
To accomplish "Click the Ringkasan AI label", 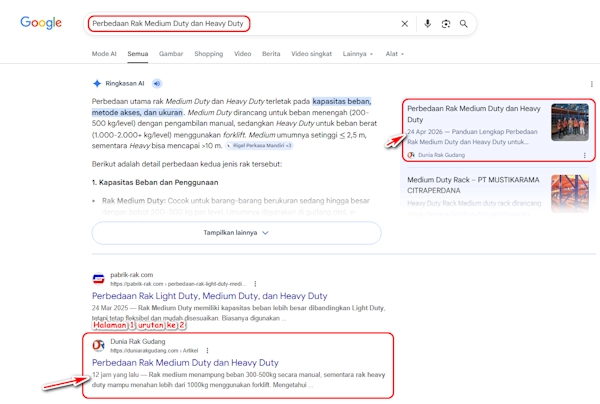I will pyautogui.click(x=125, y=83).
